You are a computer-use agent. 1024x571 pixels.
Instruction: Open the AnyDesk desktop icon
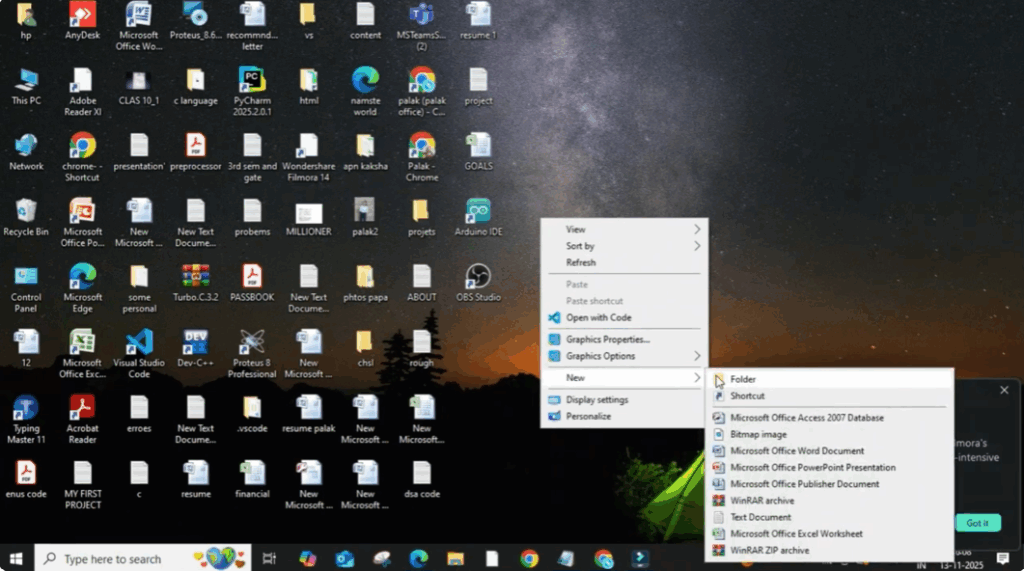pyautogui.click(x=82, y=20)
